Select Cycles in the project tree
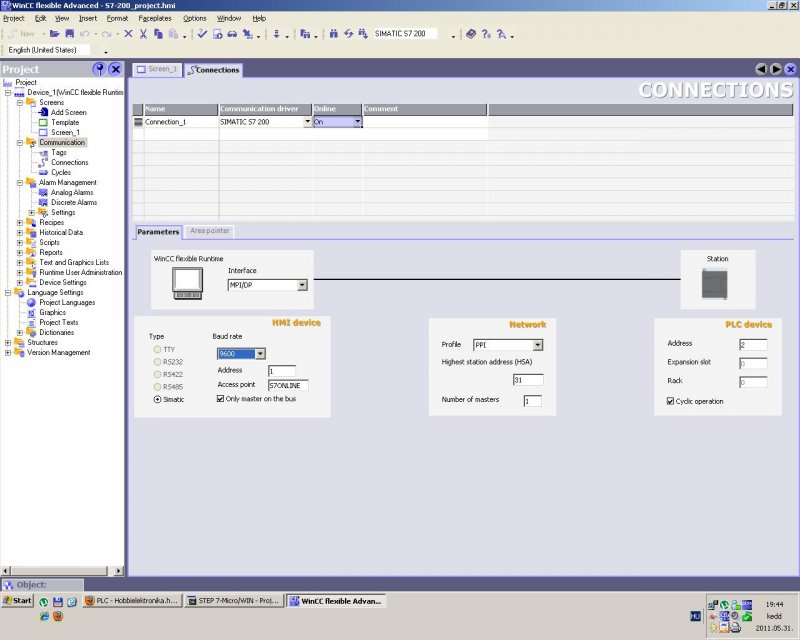This screenshot has width=800, height=640. (61, 173)
